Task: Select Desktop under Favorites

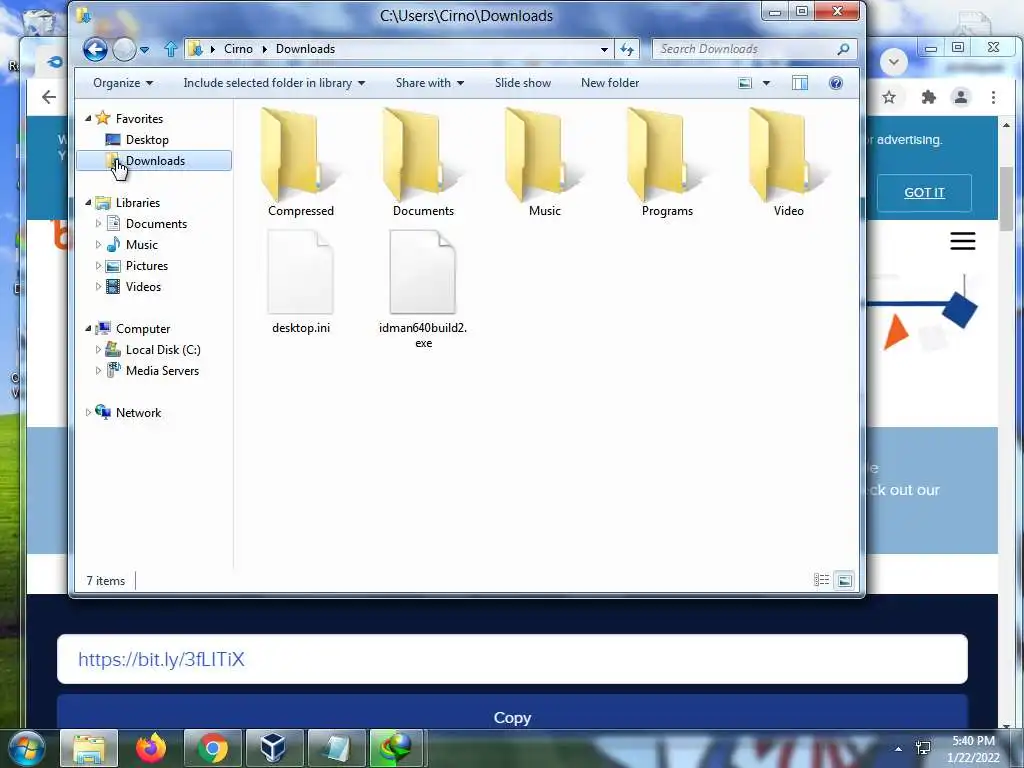Action: click(x=147, y=140)
